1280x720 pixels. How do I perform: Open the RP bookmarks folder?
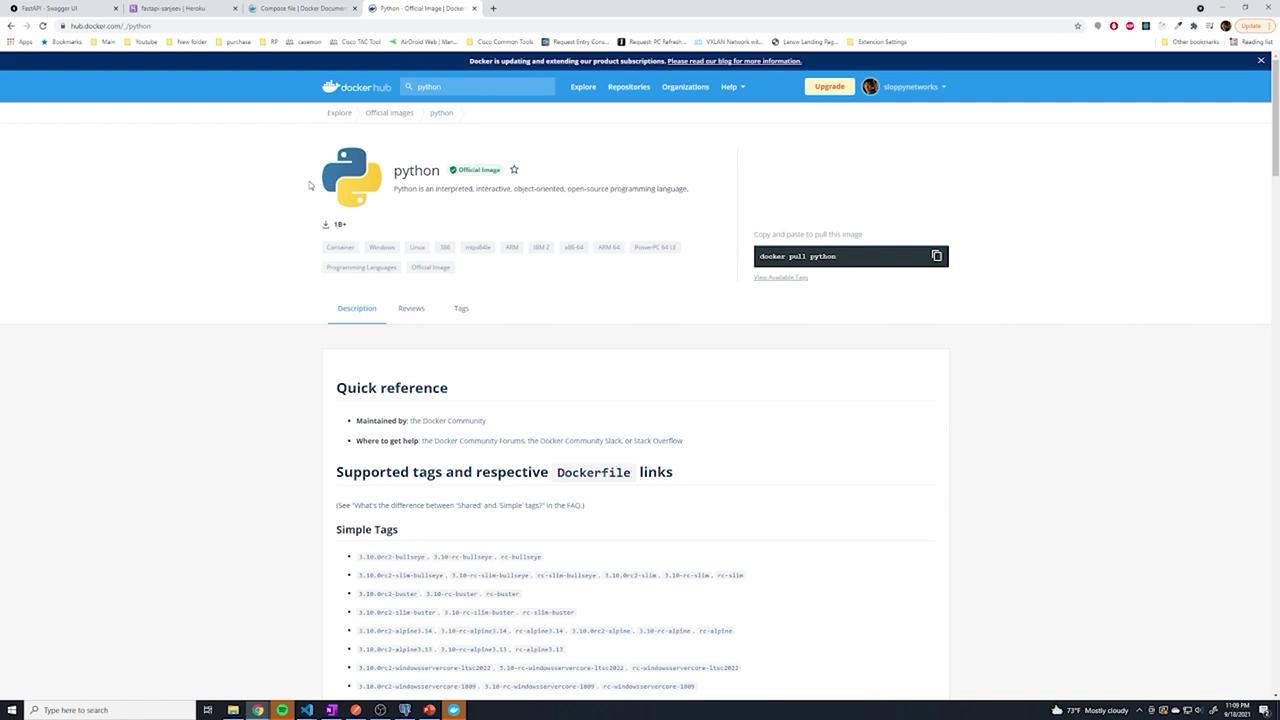(268, 42)
